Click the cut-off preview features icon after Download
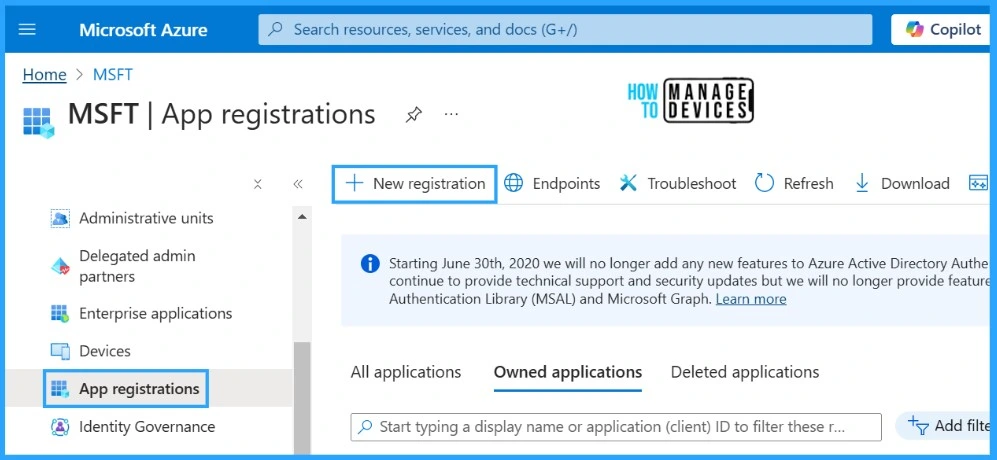 click(x=978, y=183)
